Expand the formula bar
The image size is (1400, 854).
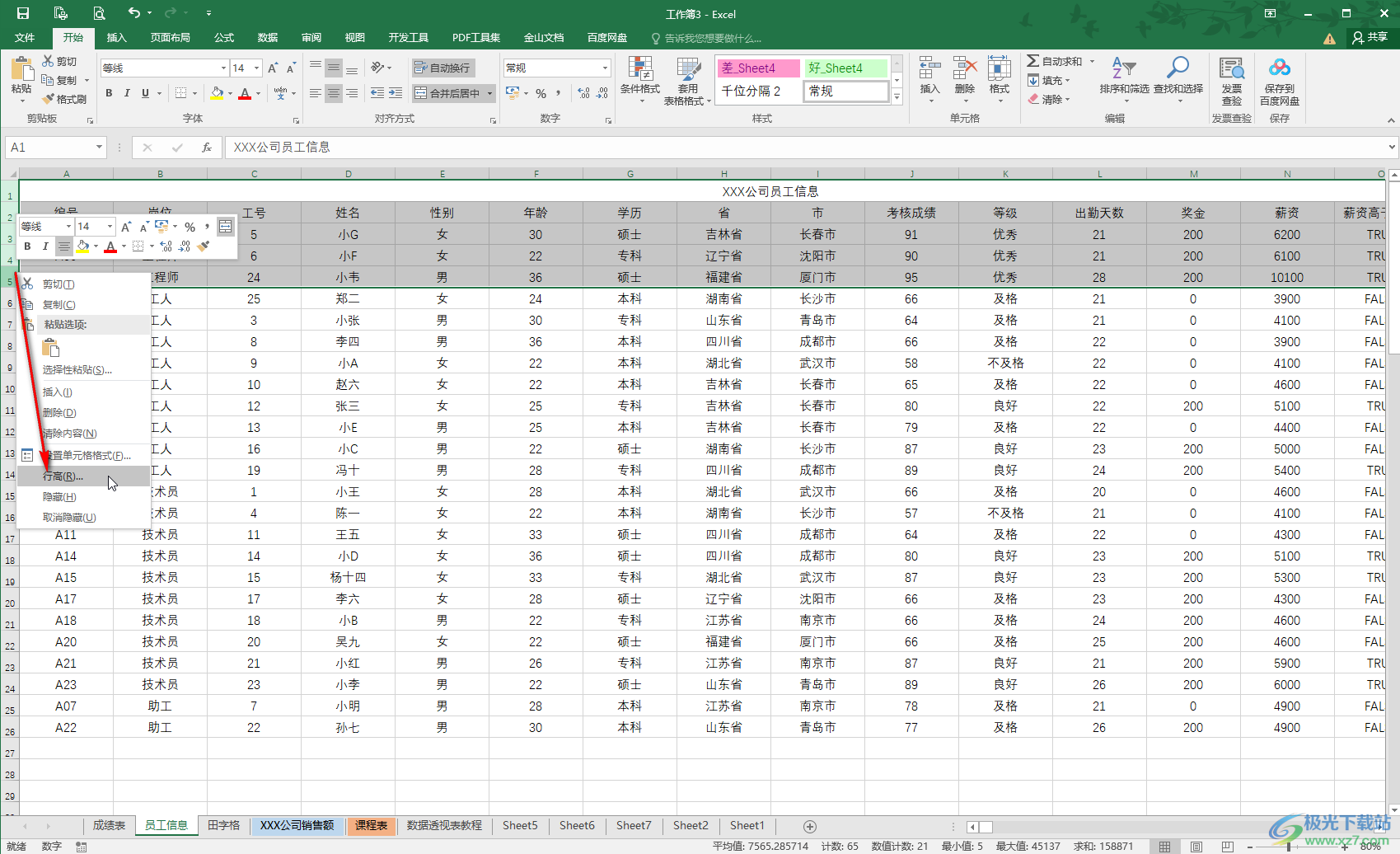(x=1392, y=148)
